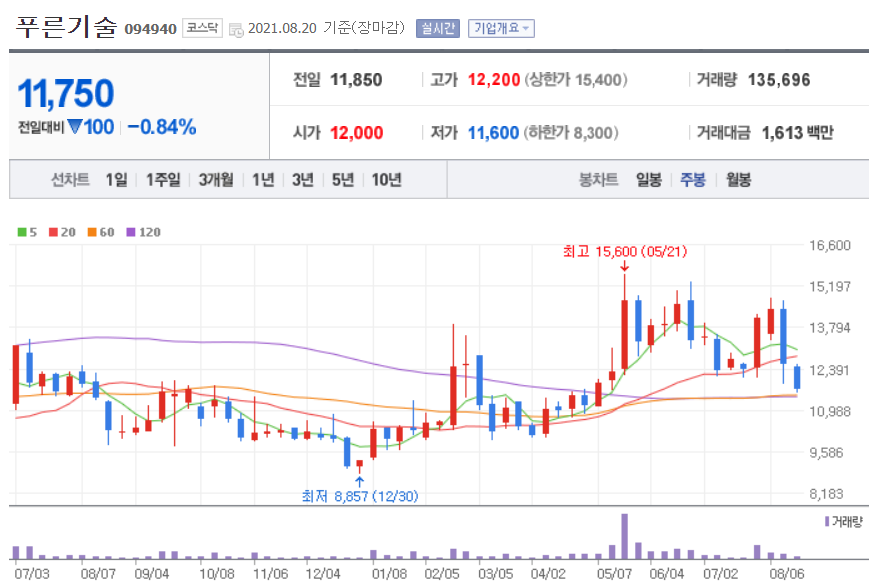This screenshot has width=869, height=586.
Task: Click the 05/07 date axis label
Action: 614,573
